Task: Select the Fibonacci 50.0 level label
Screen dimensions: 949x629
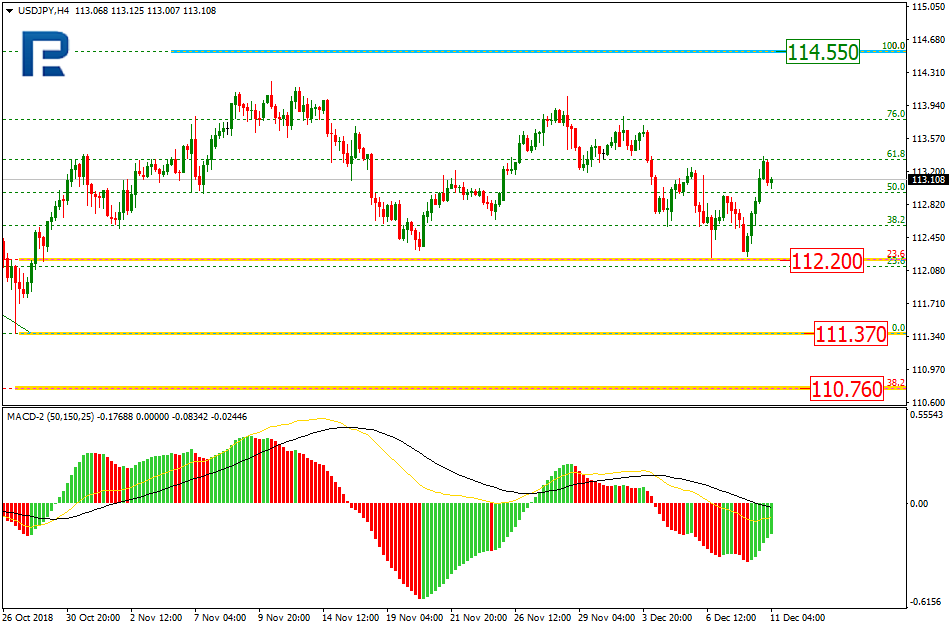Action: [895, 187]
